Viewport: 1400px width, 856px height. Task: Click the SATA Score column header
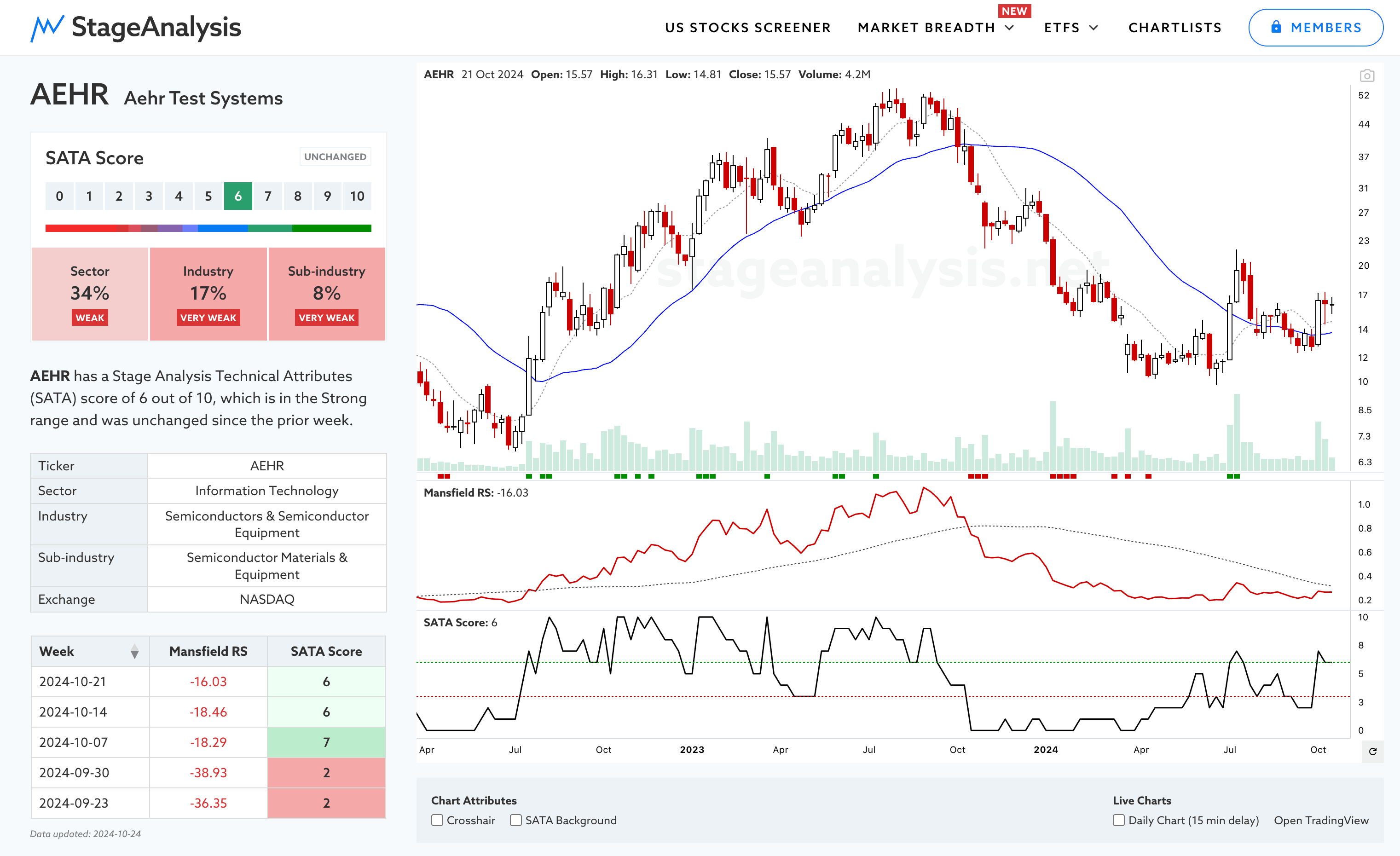point(326,652)
